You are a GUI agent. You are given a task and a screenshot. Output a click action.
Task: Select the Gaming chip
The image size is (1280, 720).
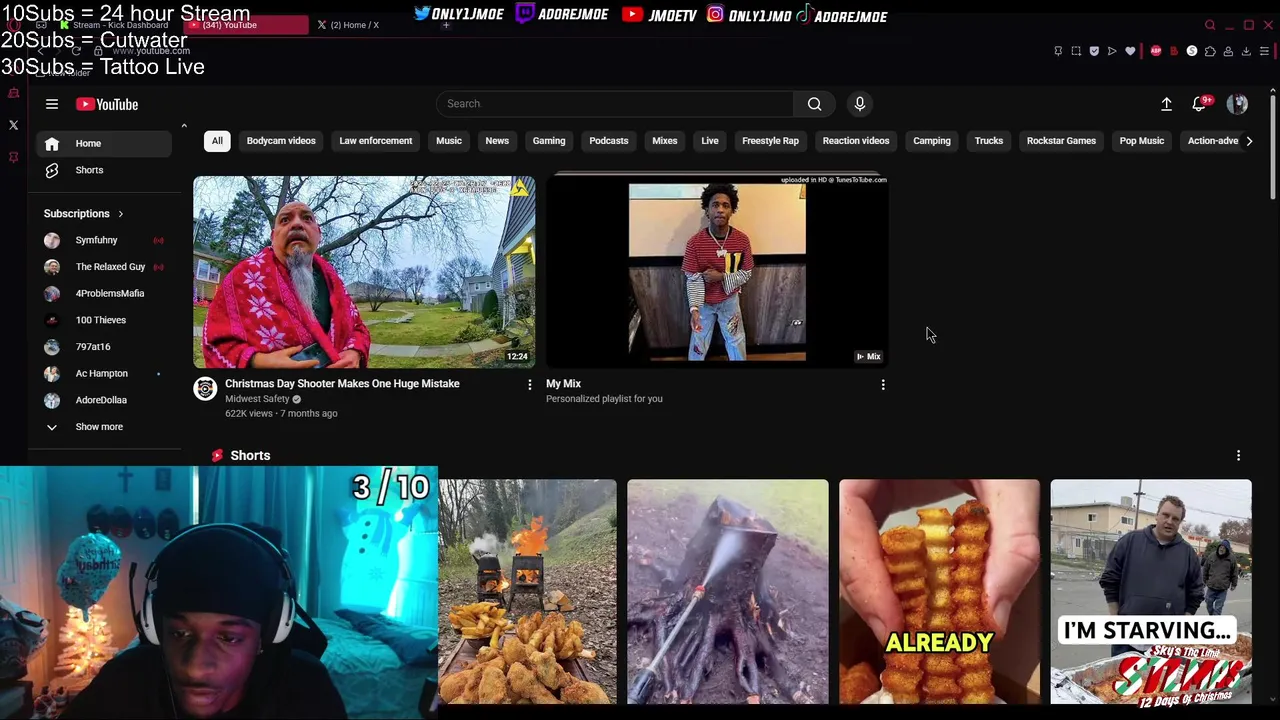point(549,141)
